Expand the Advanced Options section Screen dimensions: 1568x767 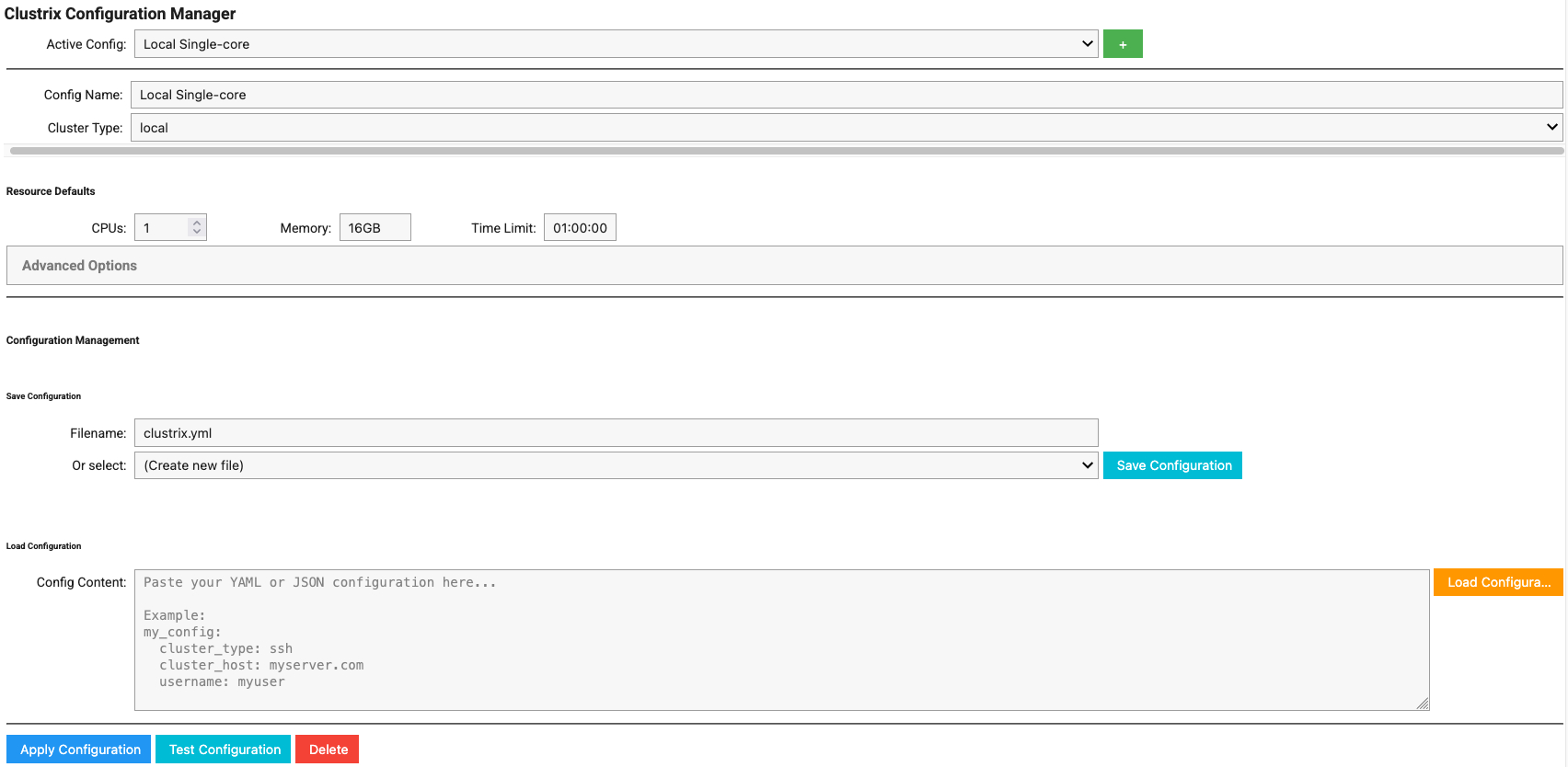(79, 266)
